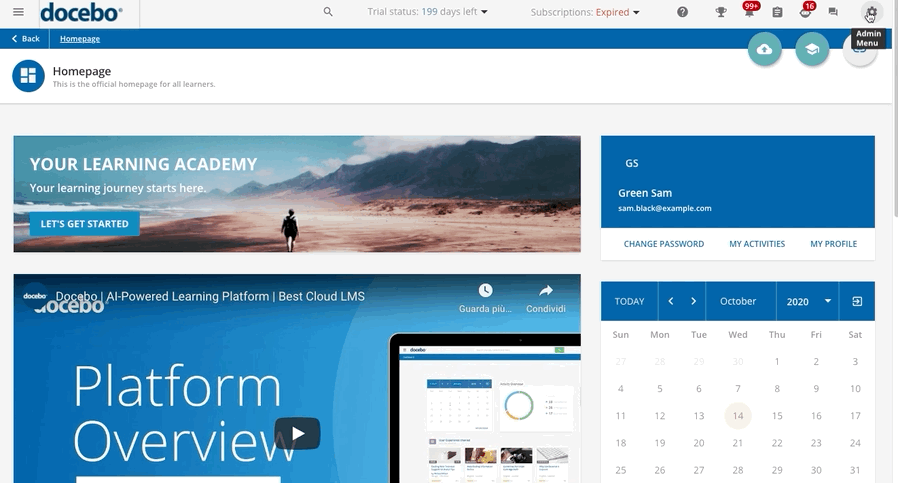Viewport: 898px width, 483px height.
Task: Click sam.black@example.com email text
Action: [x=664, y=209]
